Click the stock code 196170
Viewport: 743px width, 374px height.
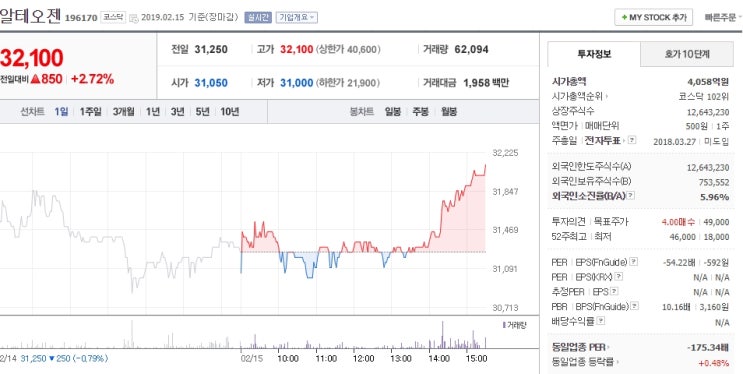coord(81,18)
